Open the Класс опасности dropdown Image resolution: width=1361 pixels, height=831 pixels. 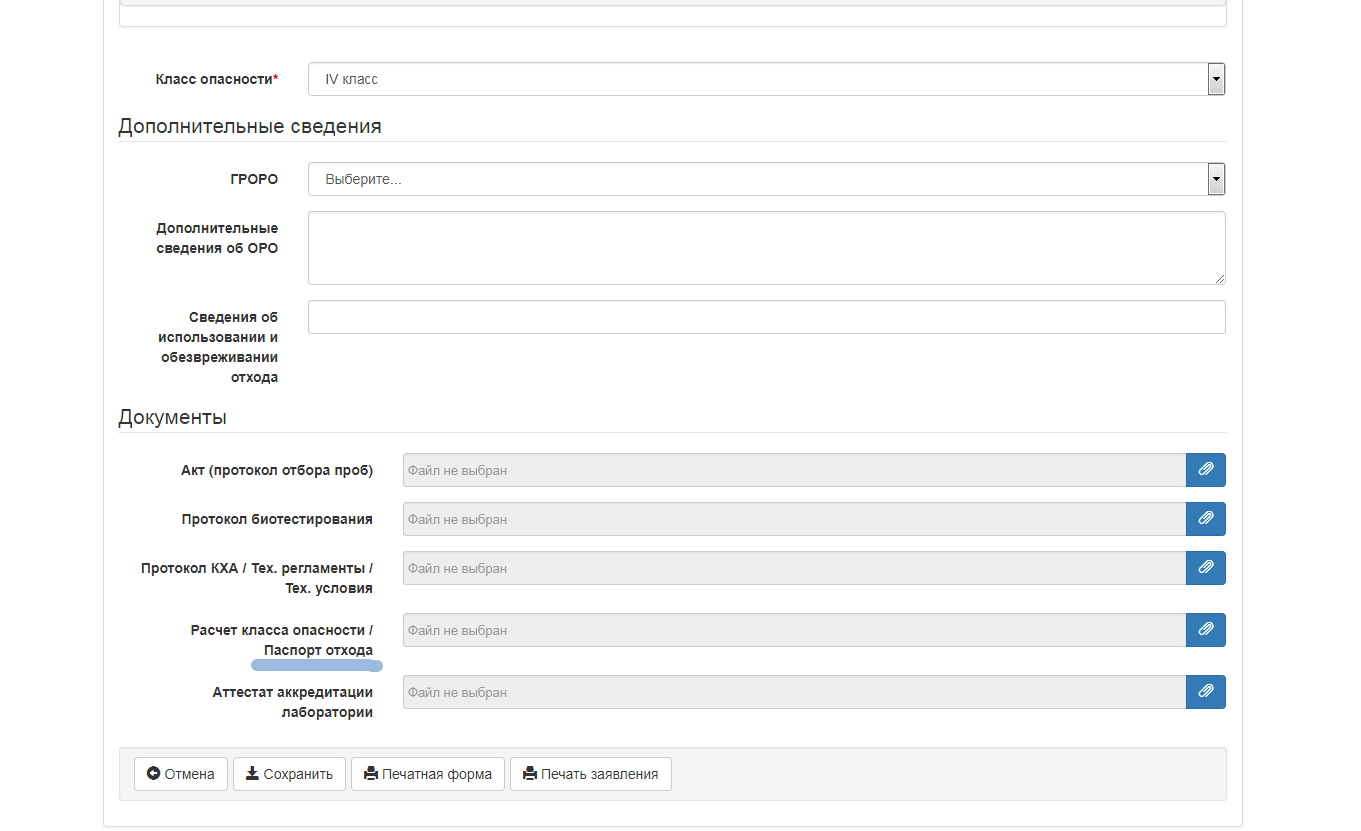(x=766, y=79)
